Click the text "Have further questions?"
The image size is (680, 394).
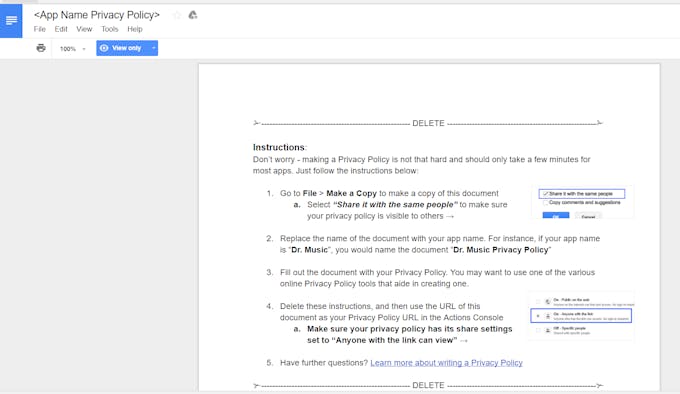click(x=324, y=363)
